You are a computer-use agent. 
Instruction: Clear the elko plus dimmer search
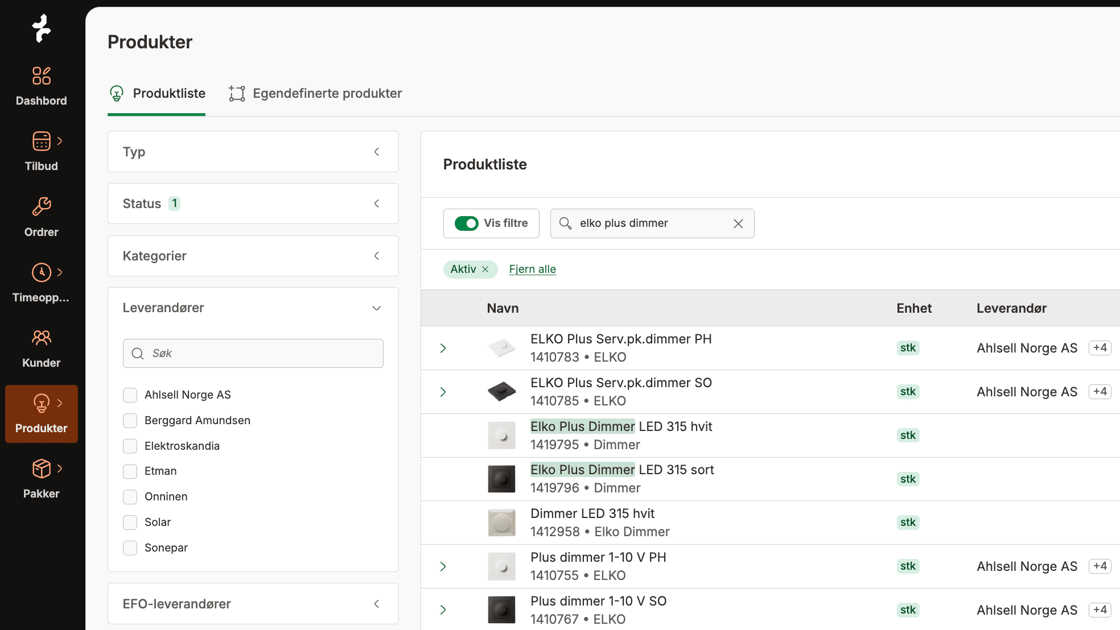click(738, 224)
